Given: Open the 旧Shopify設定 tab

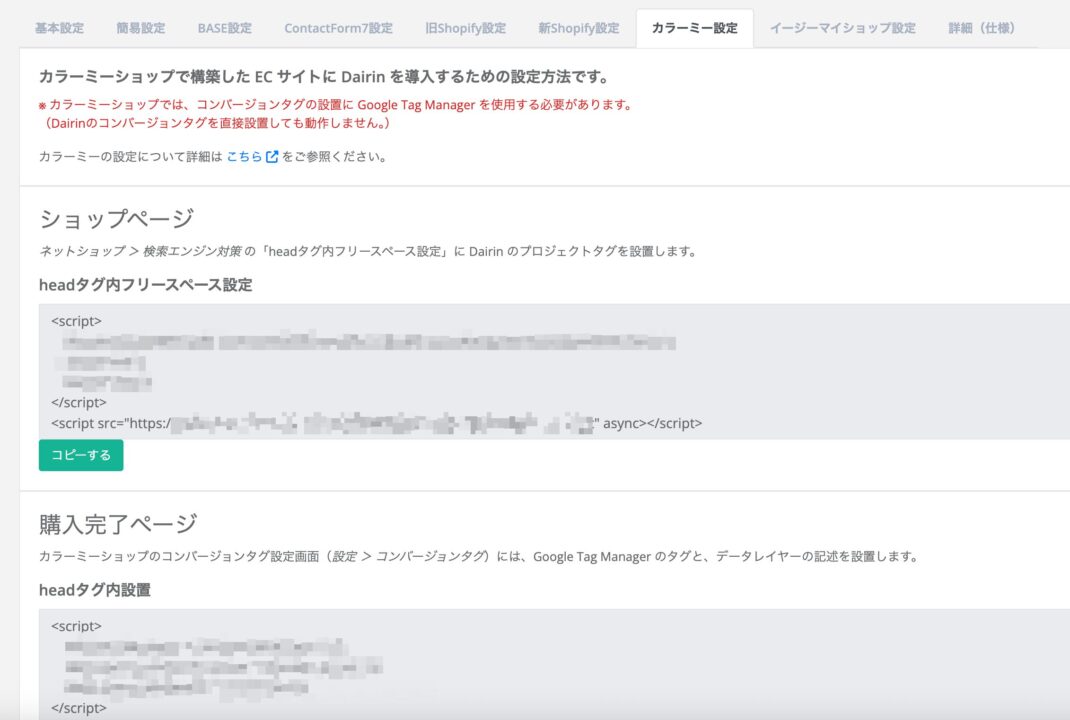Looking at the screenshot, I should pyautogui.click(x=465, y=28).
